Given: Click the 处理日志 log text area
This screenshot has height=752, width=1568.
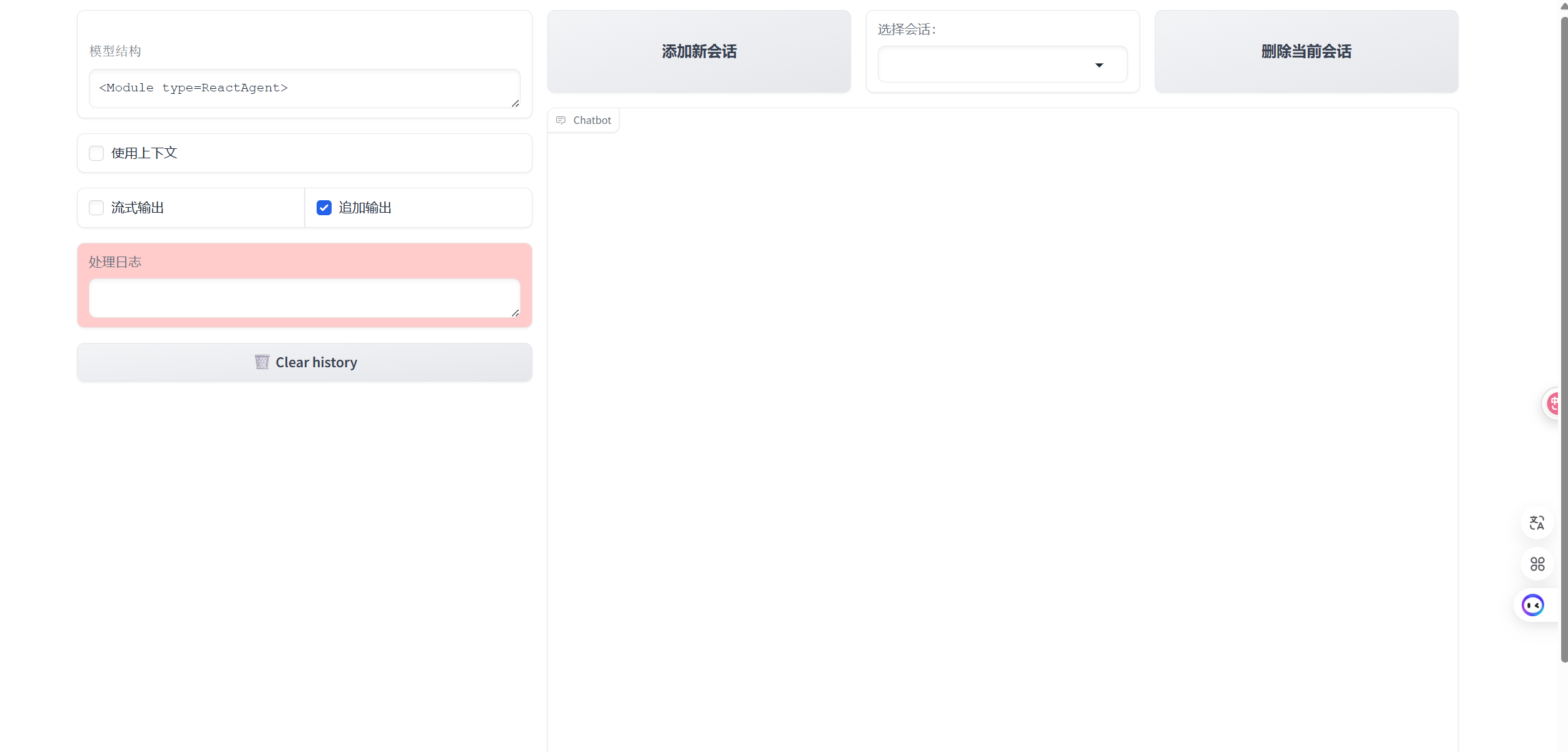Looking at the screenshot, I should (x=304, y=298).
